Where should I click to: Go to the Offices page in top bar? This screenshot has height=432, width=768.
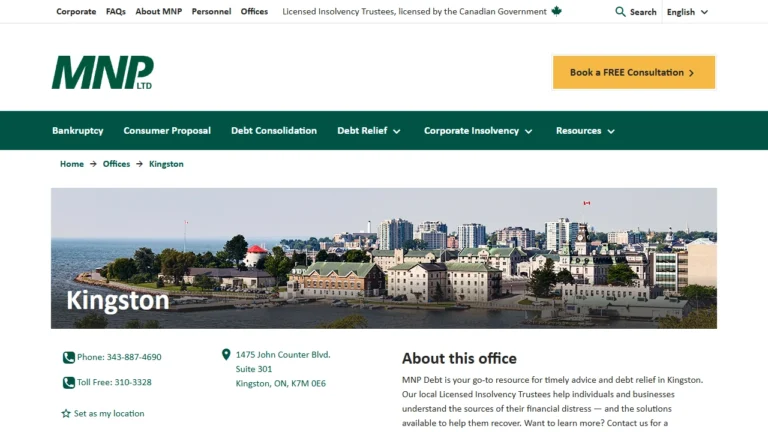254,11
